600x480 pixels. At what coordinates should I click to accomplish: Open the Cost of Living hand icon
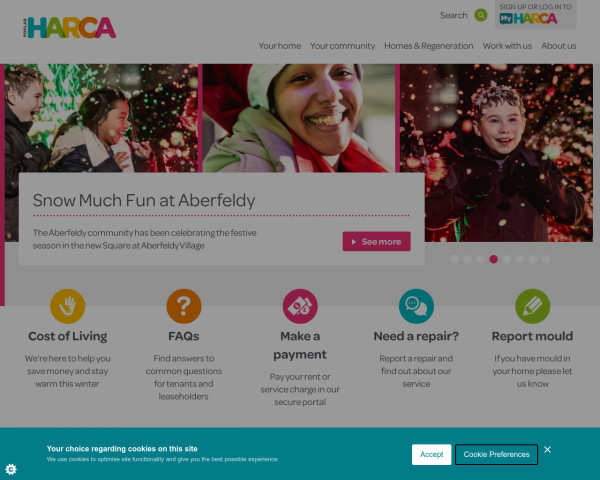pos(68,306)
